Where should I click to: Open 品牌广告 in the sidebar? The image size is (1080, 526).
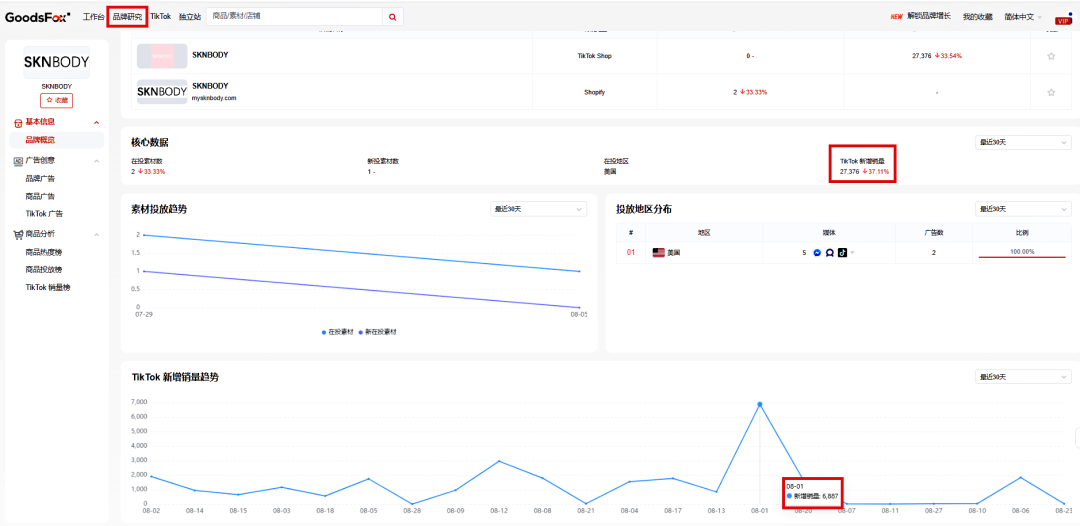pos(40,178)
